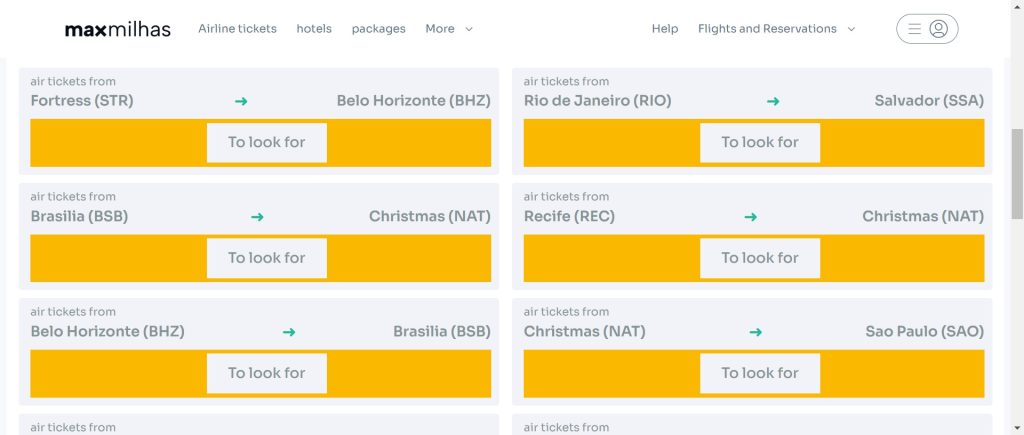Image resolution: width=1024 pixels, height=435 pixels.
Task: Expand Flights and Reservations dropdown
Action: tap(776, 29)
